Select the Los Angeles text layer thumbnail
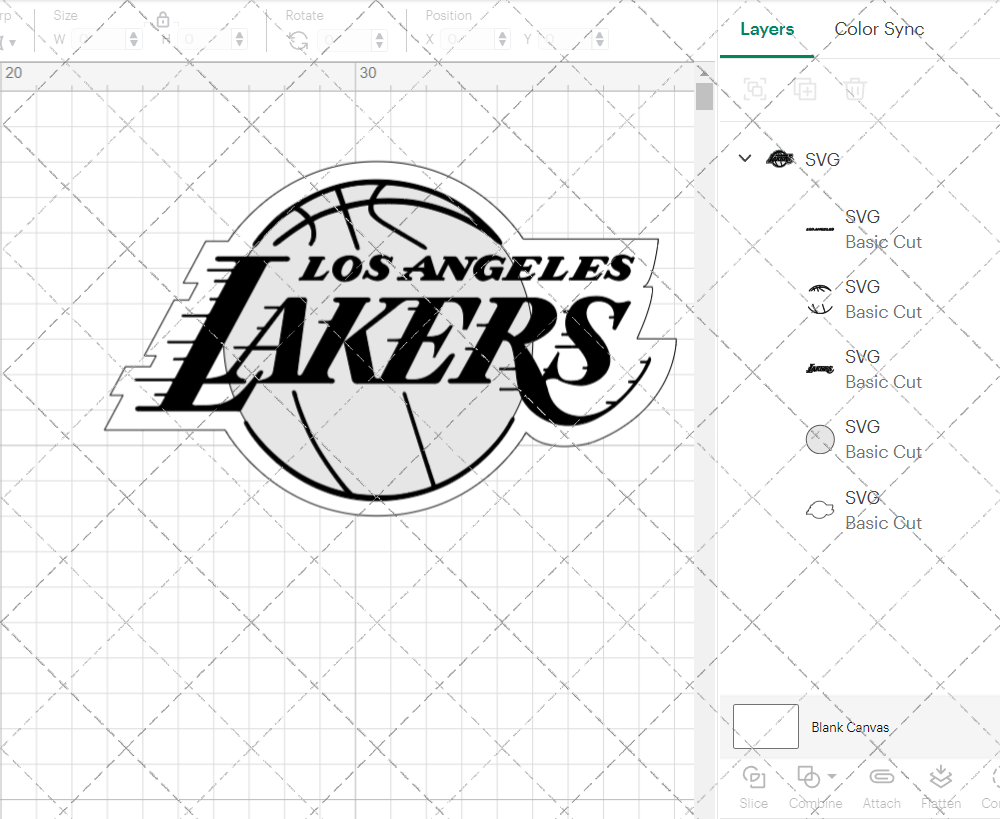This screenshot has width=1000, height=819. click(820, 229)
